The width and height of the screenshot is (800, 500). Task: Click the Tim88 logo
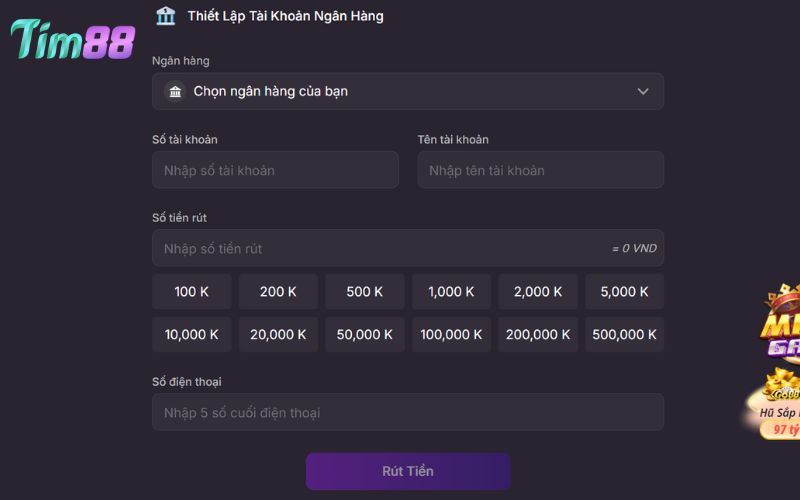pos(72,39)
